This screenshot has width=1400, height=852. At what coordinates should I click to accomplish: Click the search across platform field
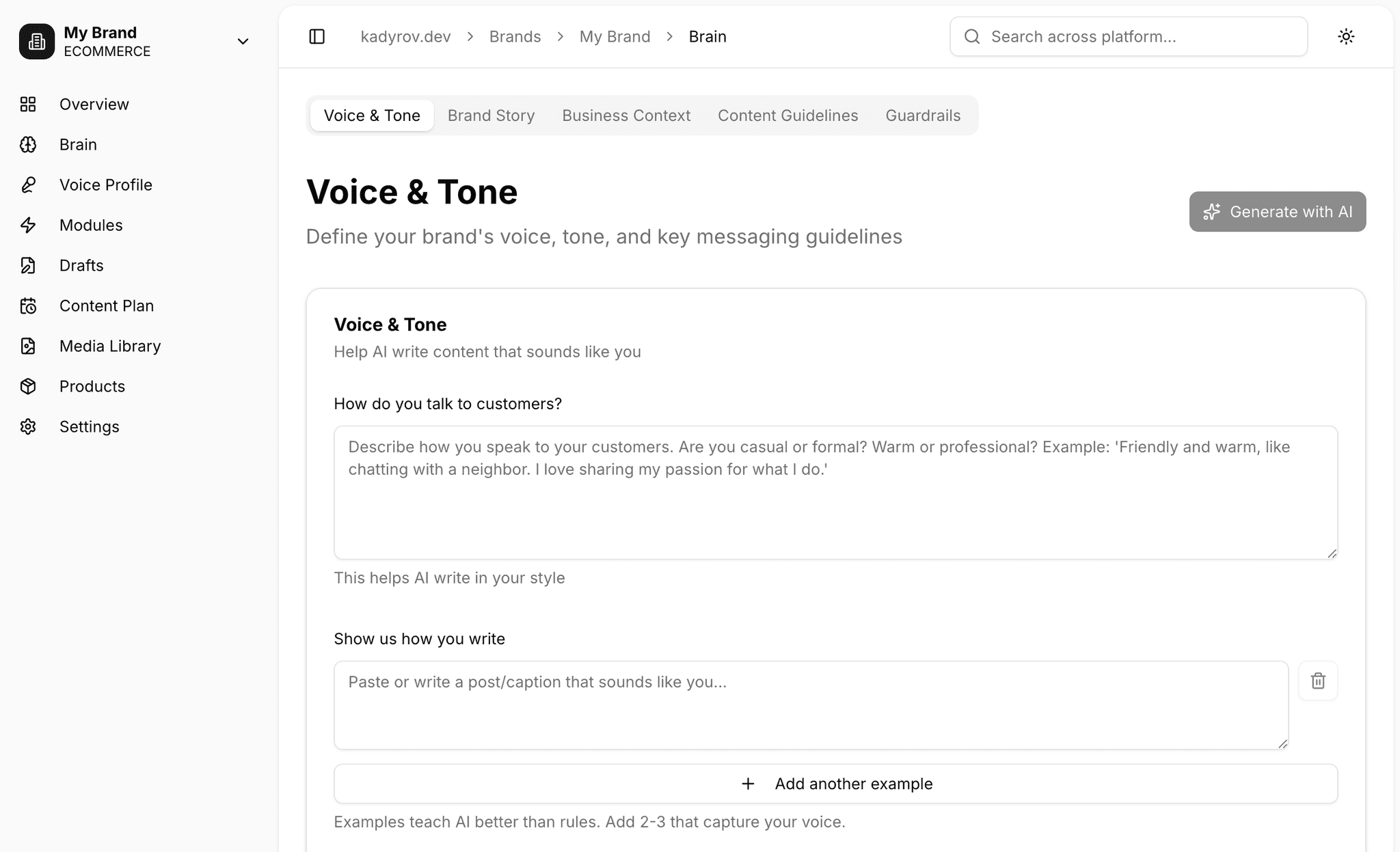(x=1128, y=36)
